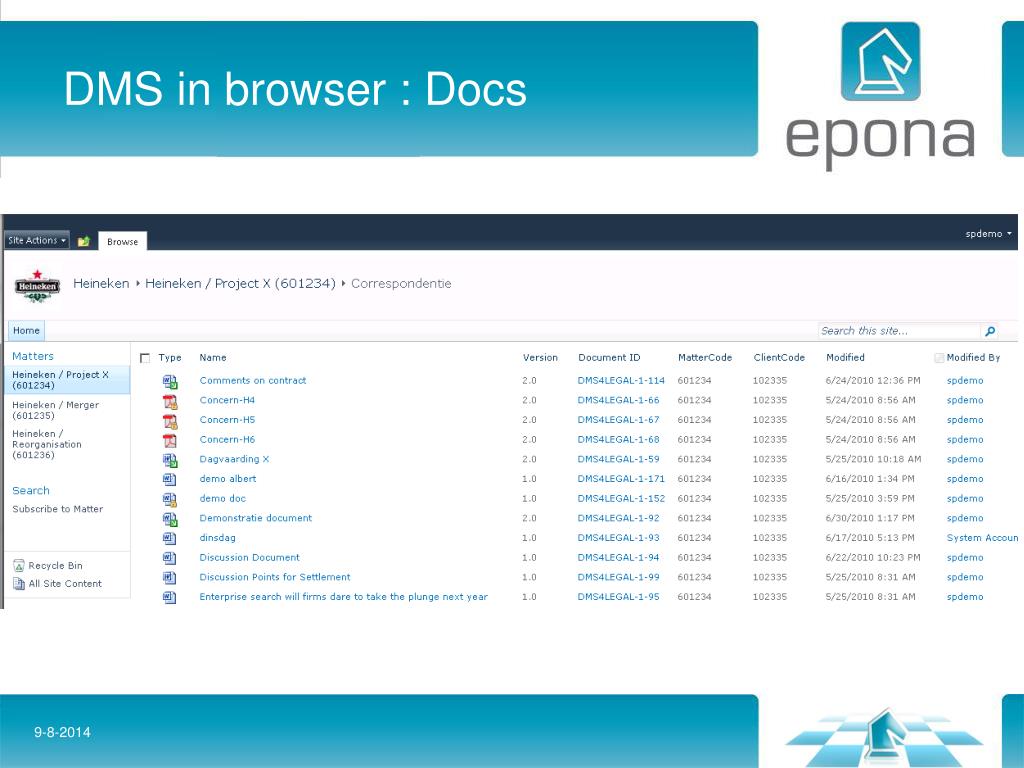Click the Matters heading in the sidebar
The height and width of the screenshot is (768, 1024).
coord(33,356)
